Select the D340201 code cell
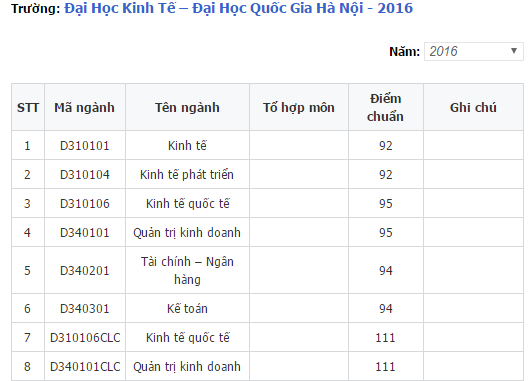 (x=85, y=270)
